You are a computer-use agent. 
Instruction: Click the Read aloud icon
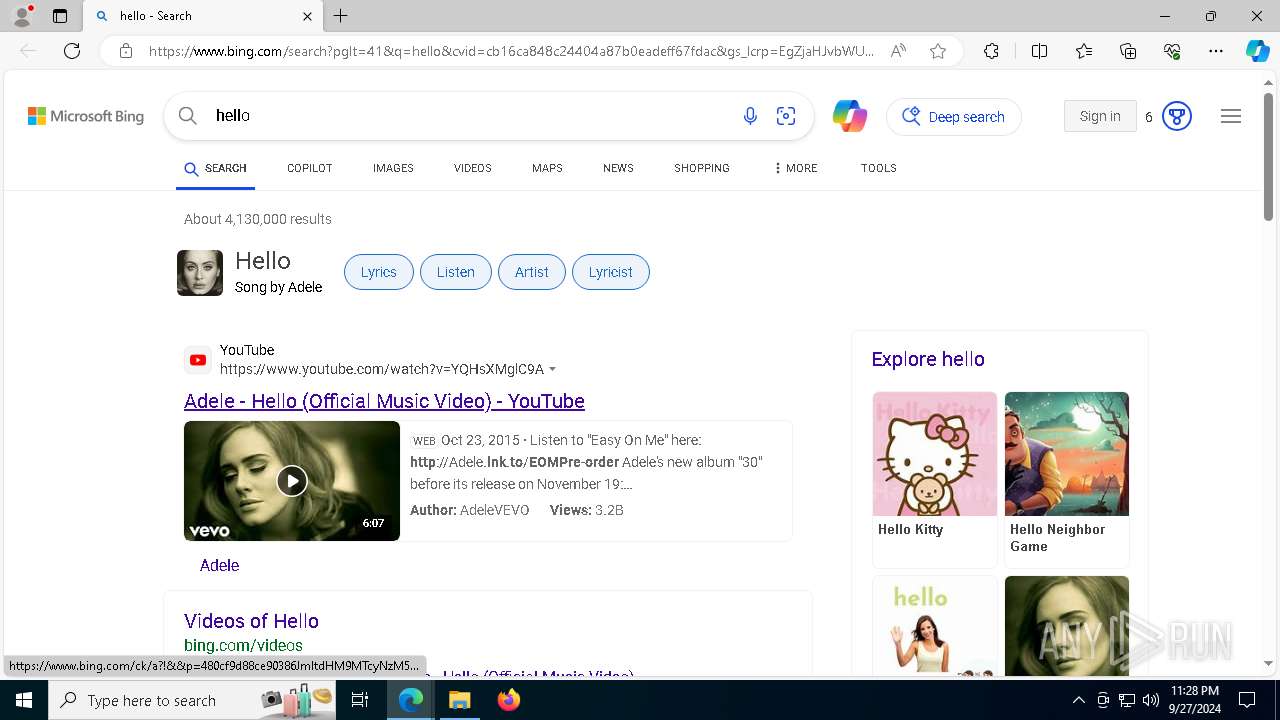point(898,51)
